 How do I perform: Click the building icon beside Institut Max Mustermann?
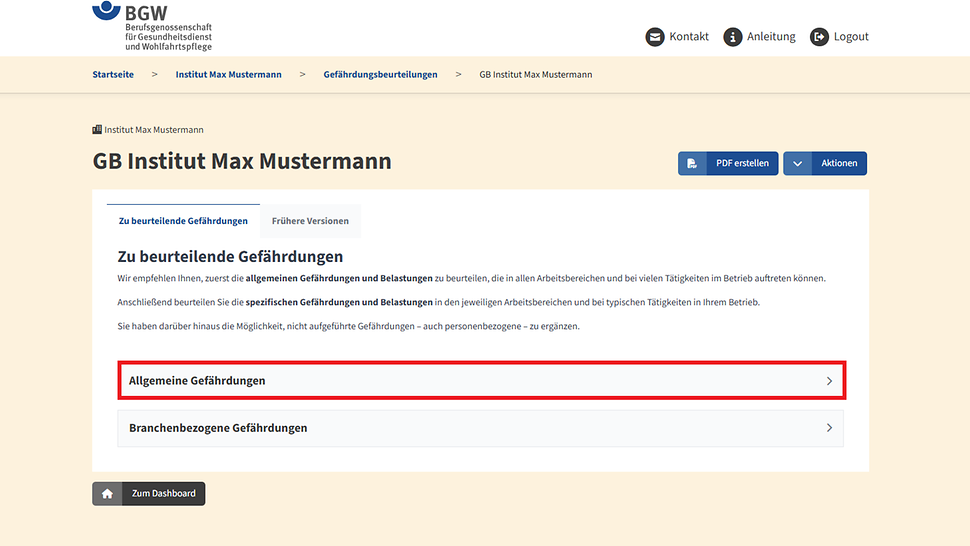(x=97, y=129)
